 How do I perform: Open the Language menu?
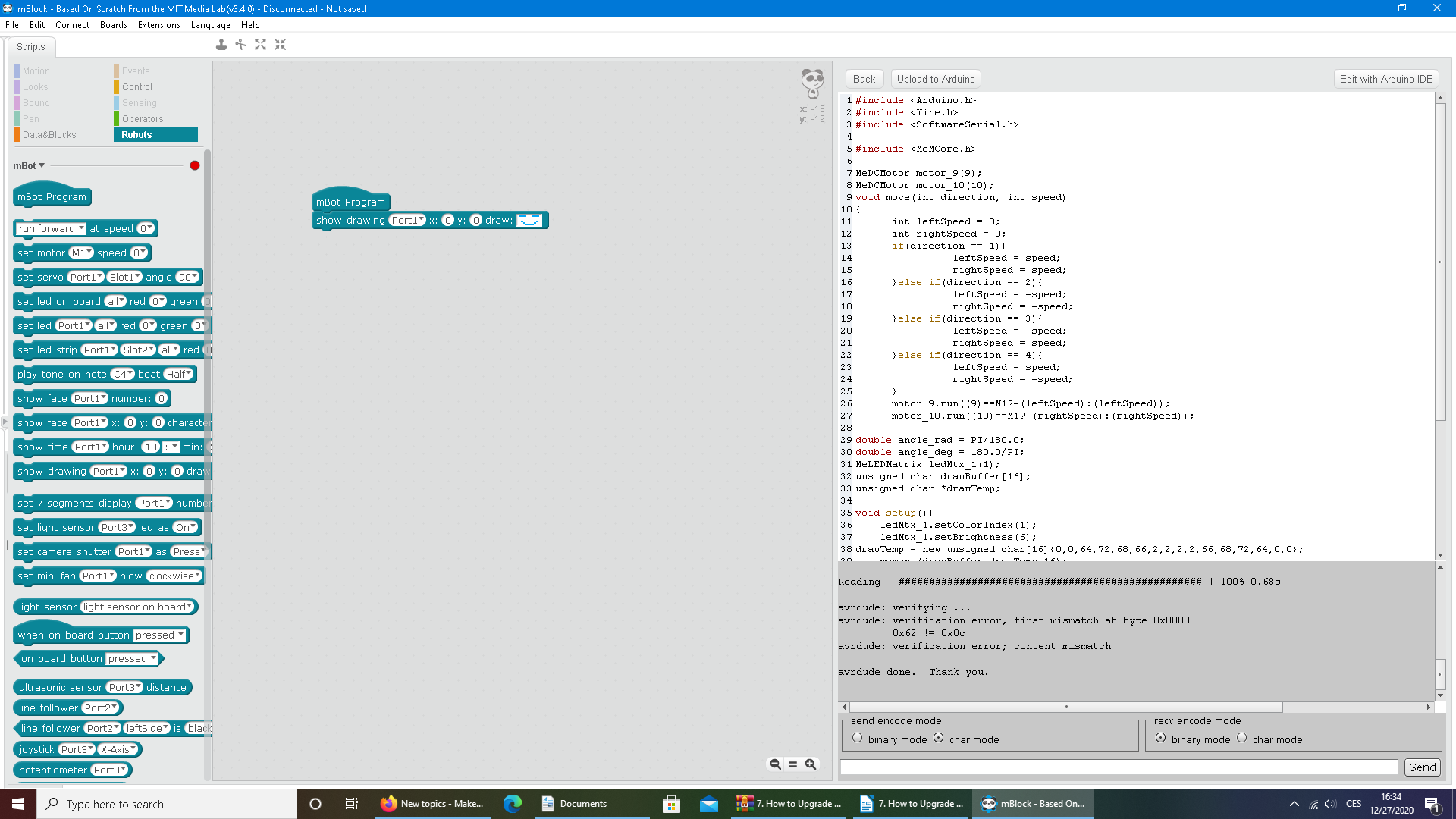point(211,25)
